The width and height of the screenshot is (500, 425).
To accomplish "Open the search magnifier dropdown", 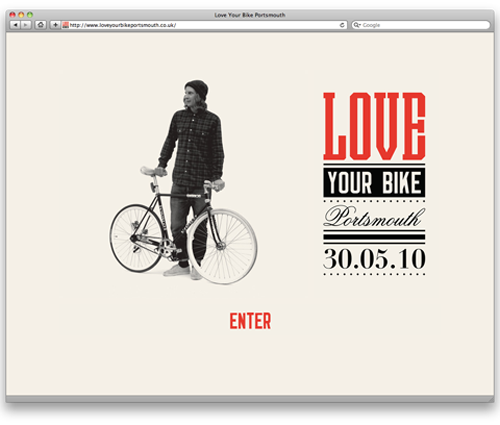I will pyautogui.click(x=357, y=25).
